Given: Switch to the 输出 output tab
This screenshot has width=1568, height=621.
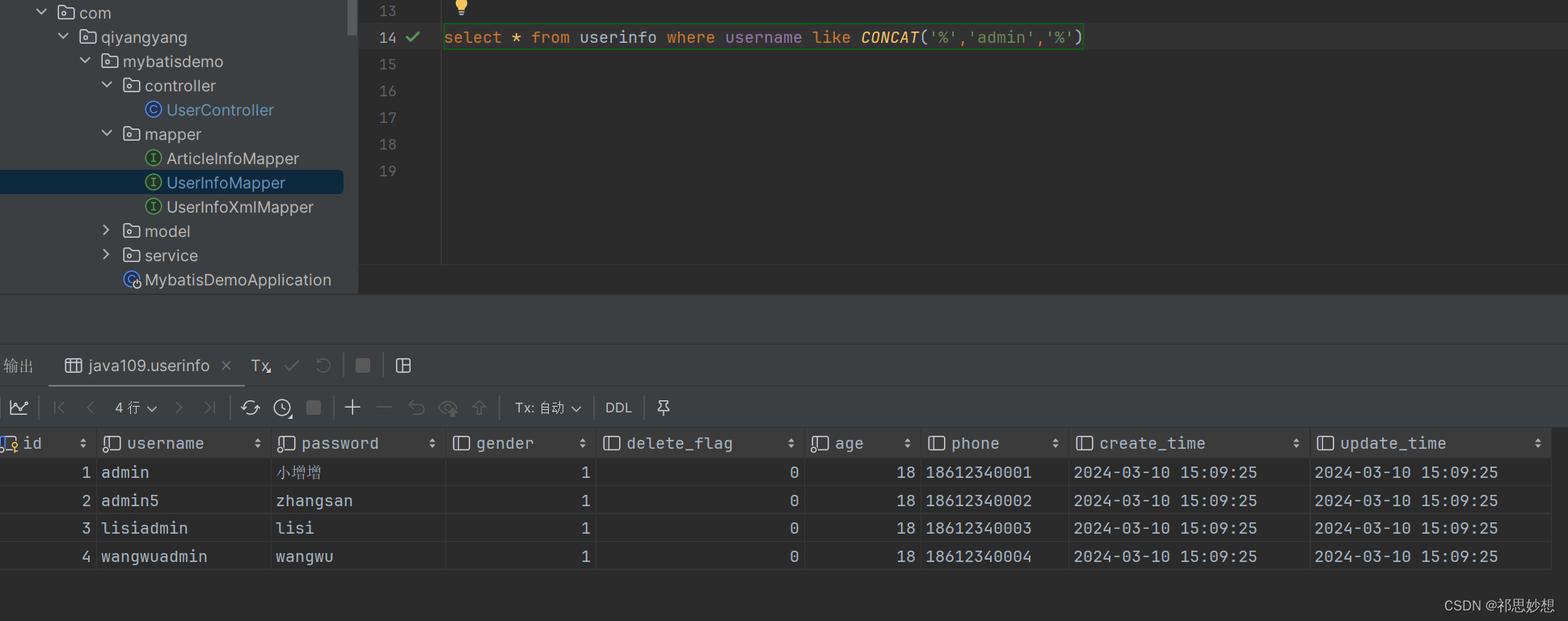Looking at the screenshot, I should click(19, 365).
